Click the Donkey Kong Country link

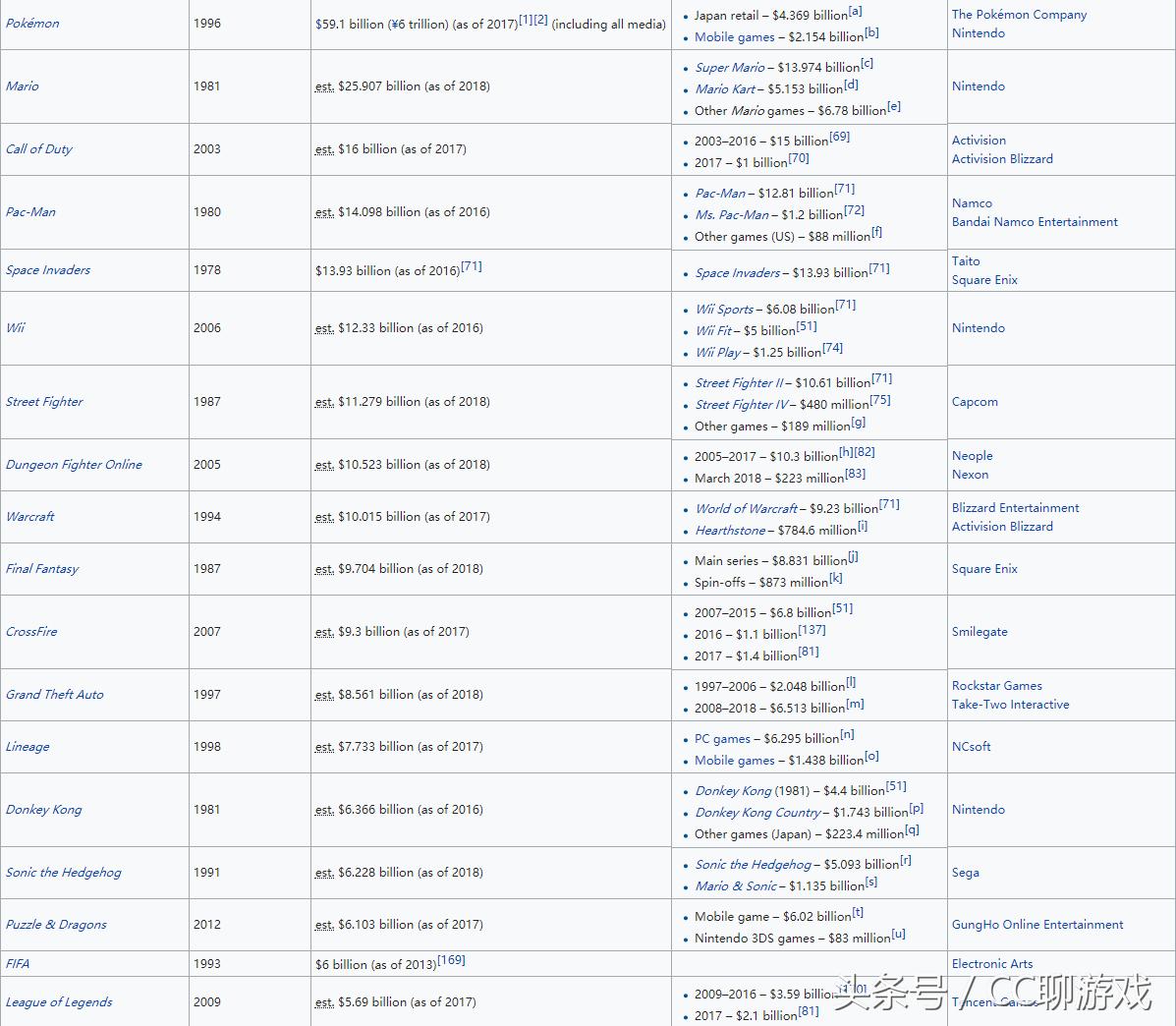757,813
